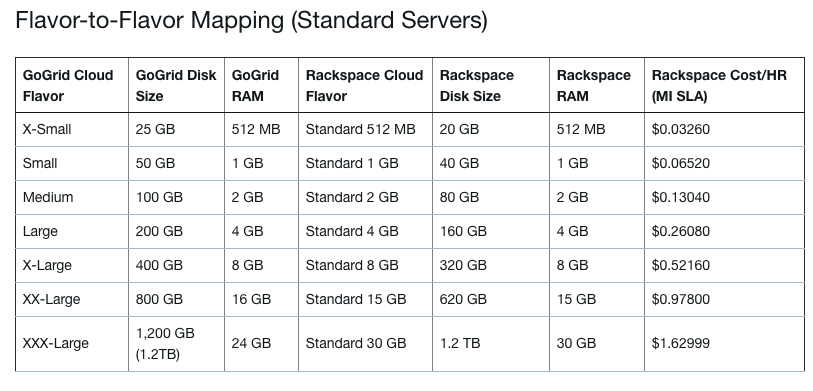Select the GoGrid RAM column header

point(261,86)
